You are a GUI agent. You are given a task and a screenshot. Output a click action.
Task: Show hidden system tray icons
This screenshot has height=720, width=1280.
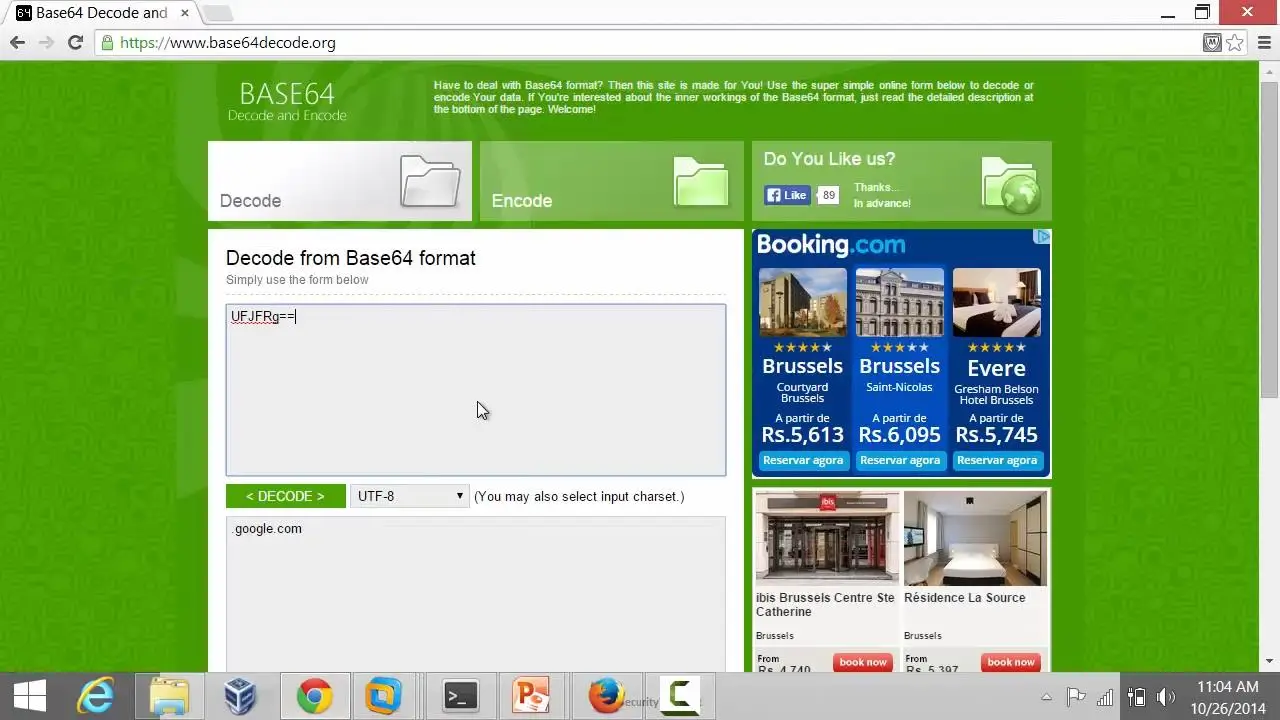point(1046,697)
